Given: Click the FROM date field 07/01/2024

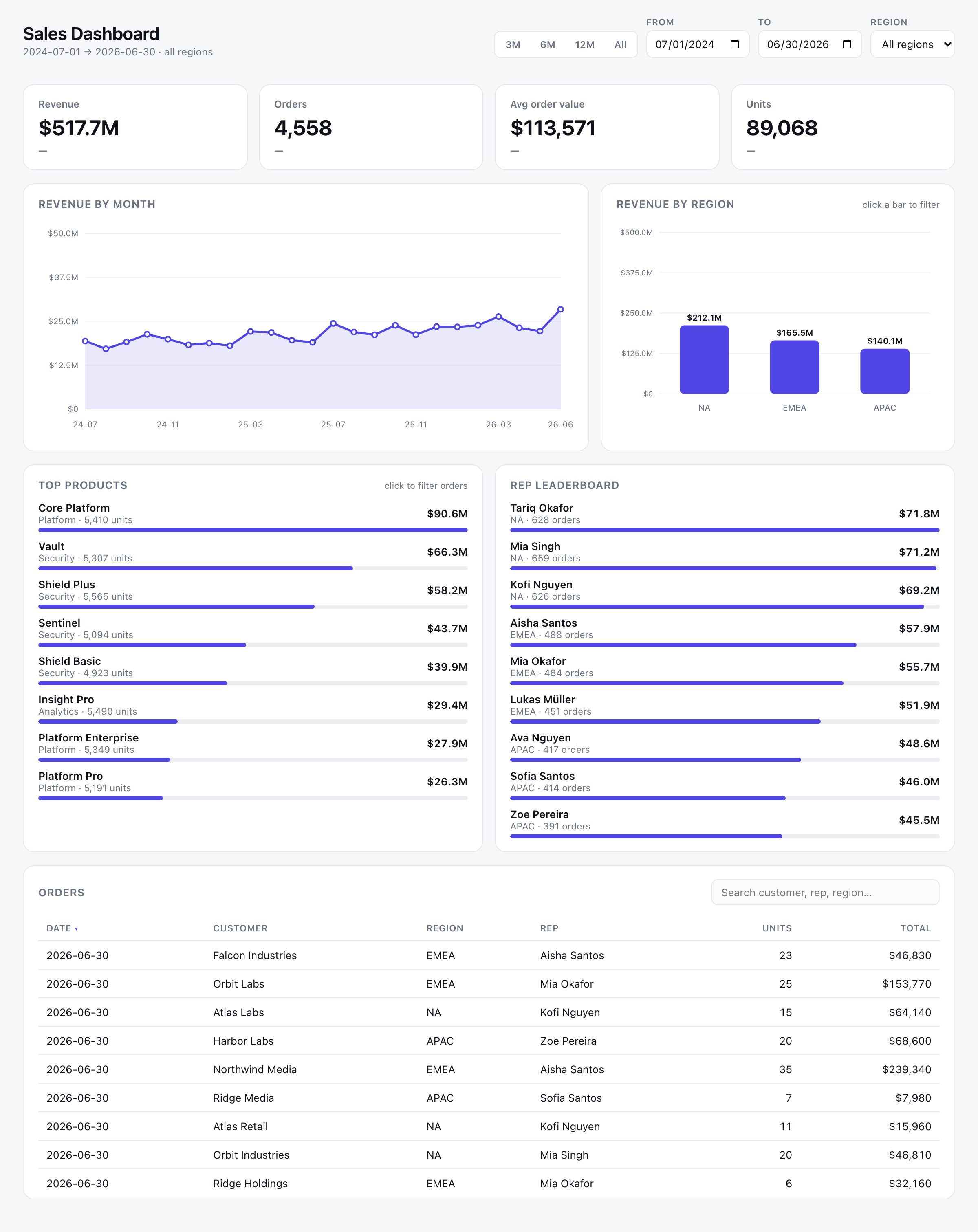Looking at the screenshot, I should tap(697, 44).
